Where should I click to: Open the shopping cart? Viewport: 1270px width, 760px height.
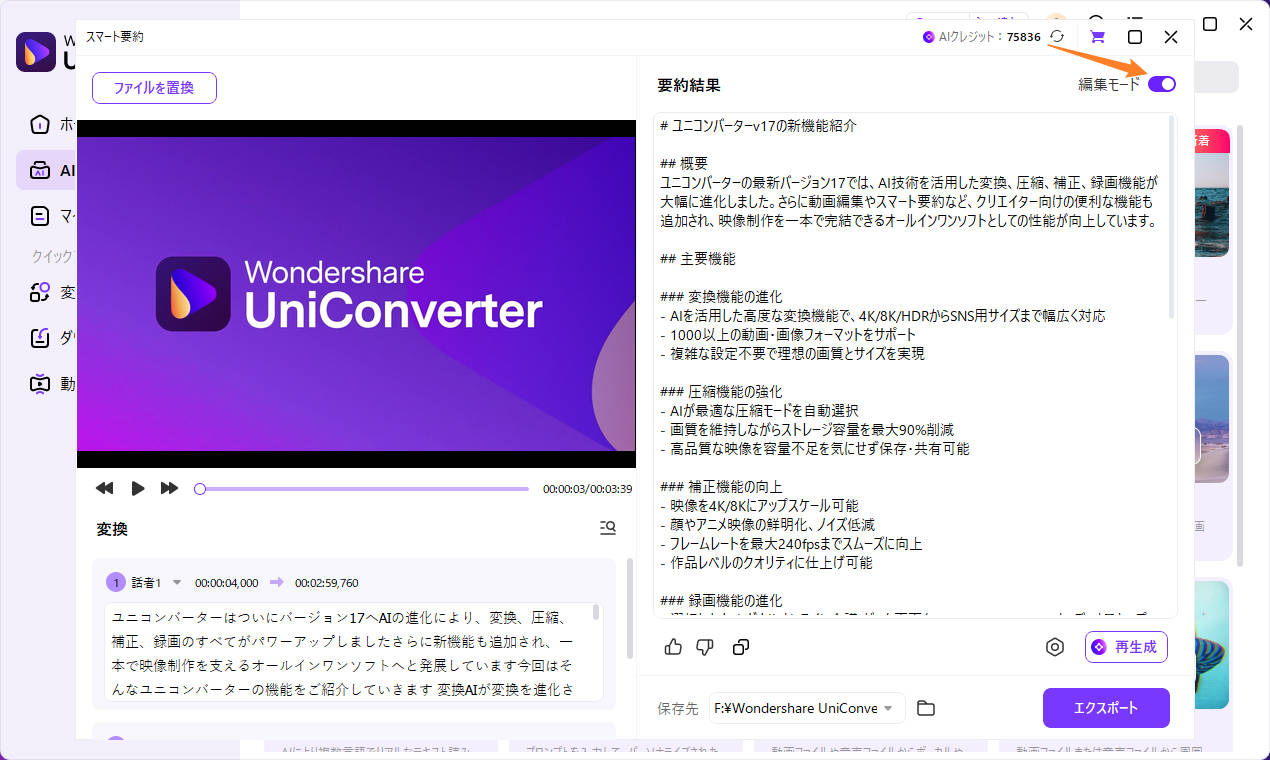tap(1096, 37)
